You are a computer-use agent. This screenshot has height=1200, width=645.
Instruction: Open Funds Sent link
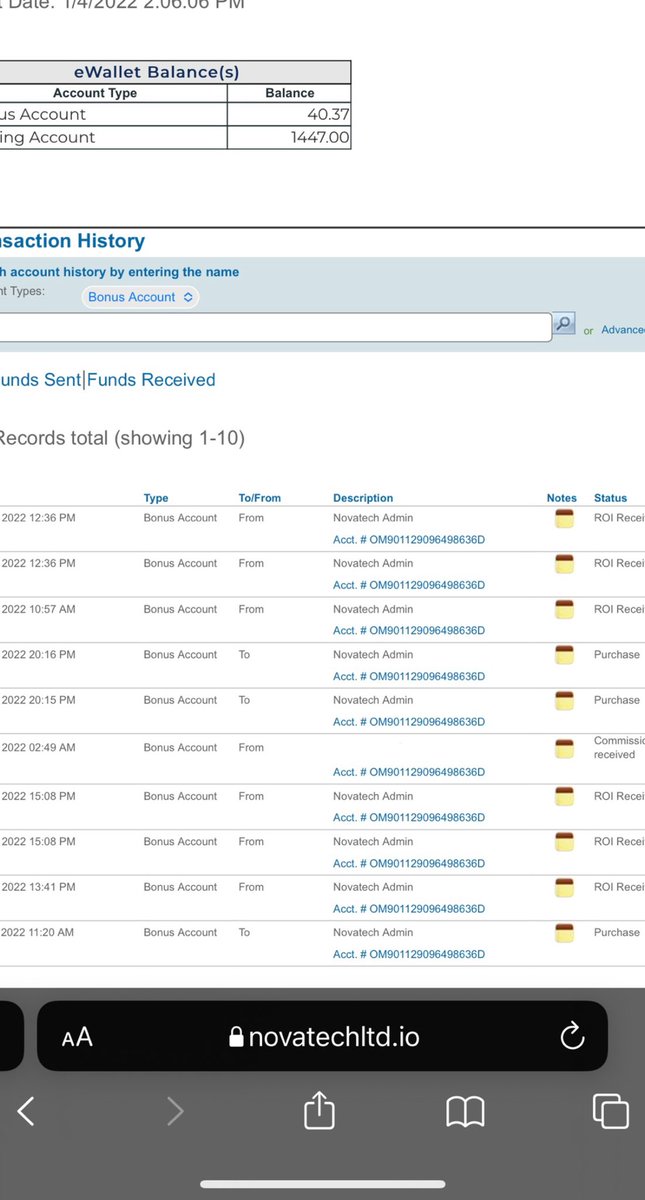[41, 380]
